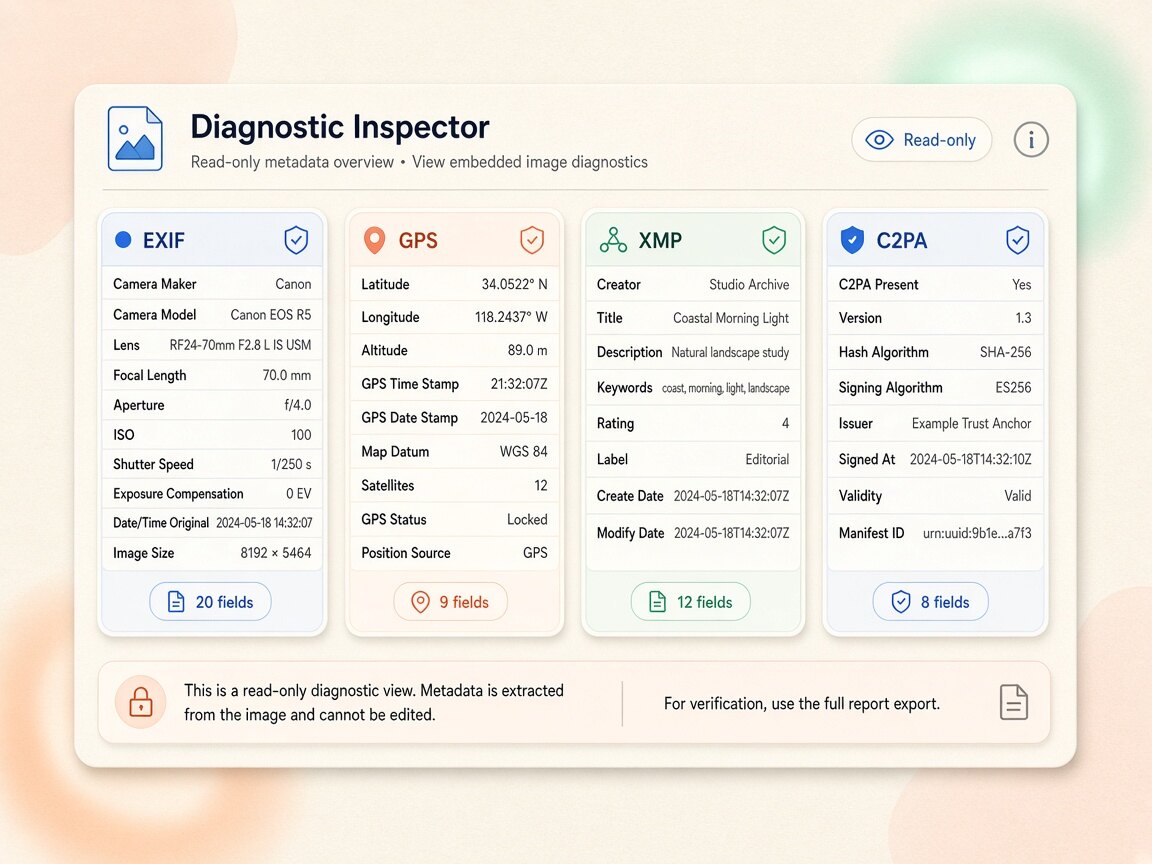Screen dimensions: 1152x864
Task: Open the info icon in the header
Action: point(1031,140)
